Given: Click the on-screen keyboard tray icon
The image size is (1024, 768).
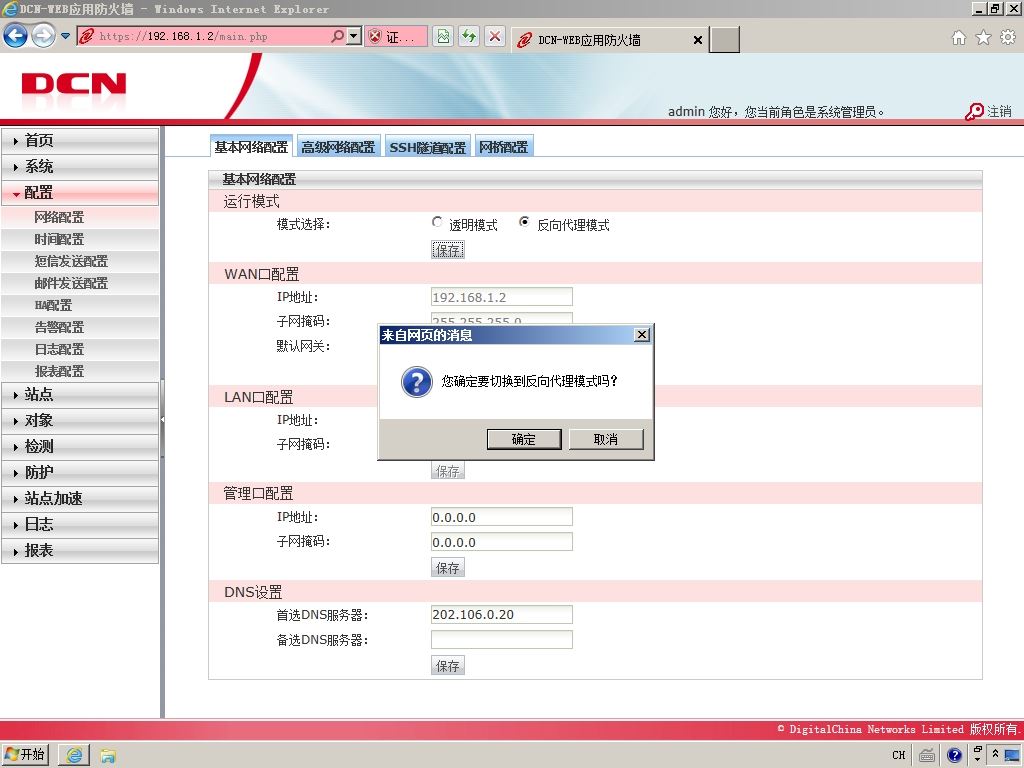Looking at the screenshot, I should (x=927, y=756).
